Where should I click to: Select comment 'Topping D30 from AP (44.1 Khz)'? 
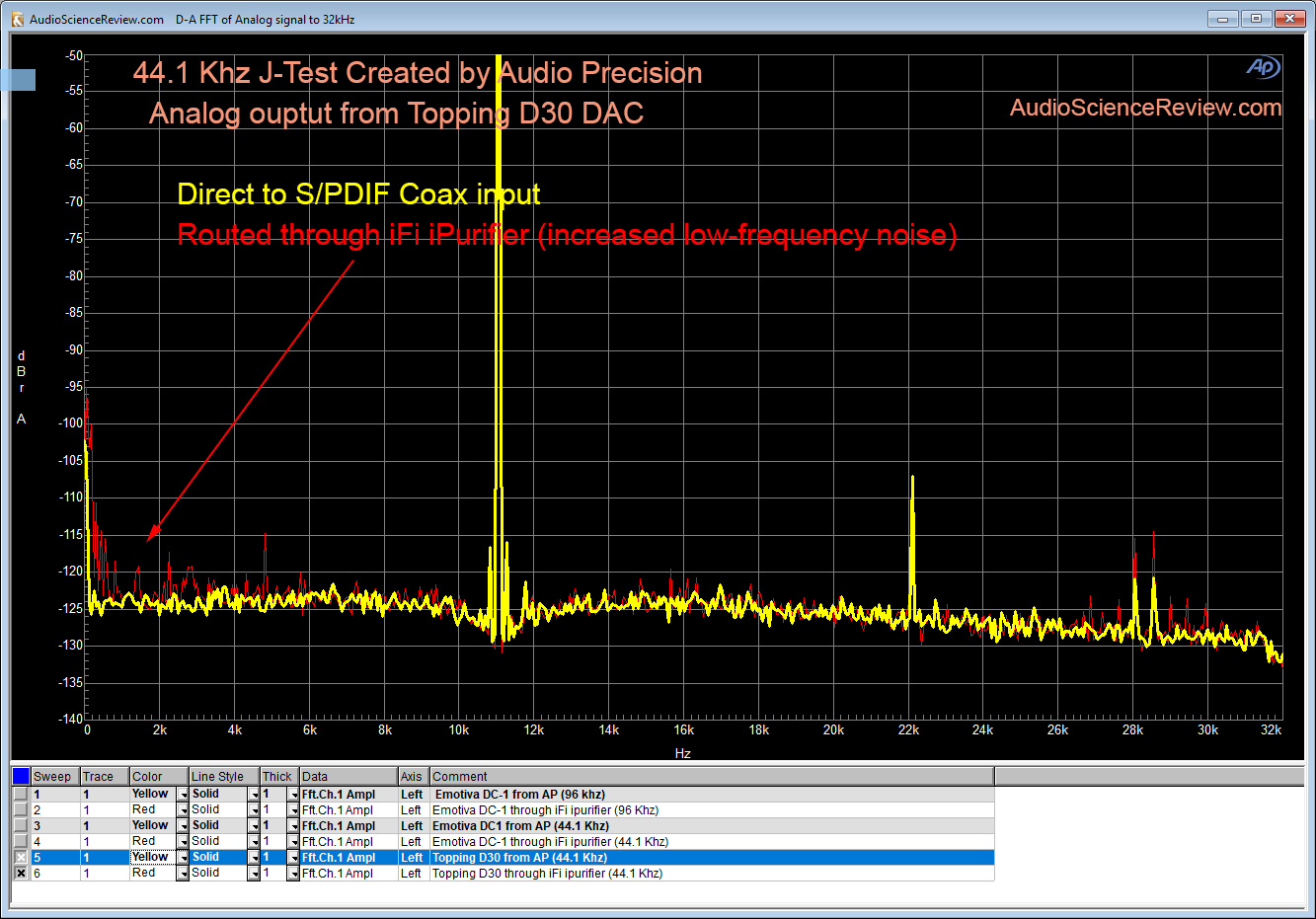(x=519, y=858)
